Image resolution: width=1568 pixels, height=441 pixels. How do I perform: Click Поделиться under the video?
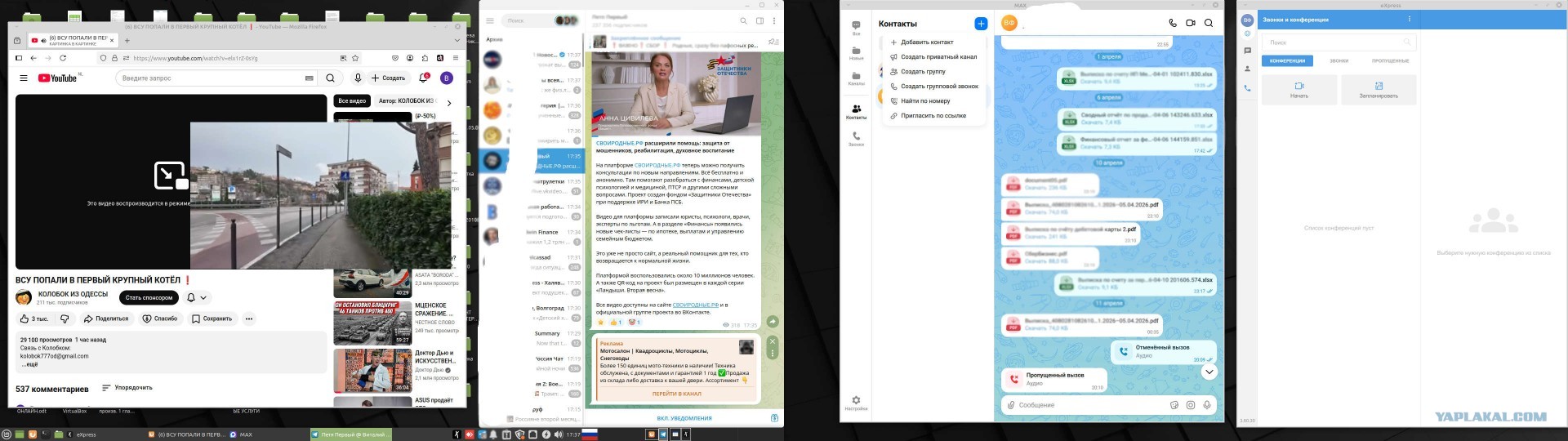(x=105, y=318)
